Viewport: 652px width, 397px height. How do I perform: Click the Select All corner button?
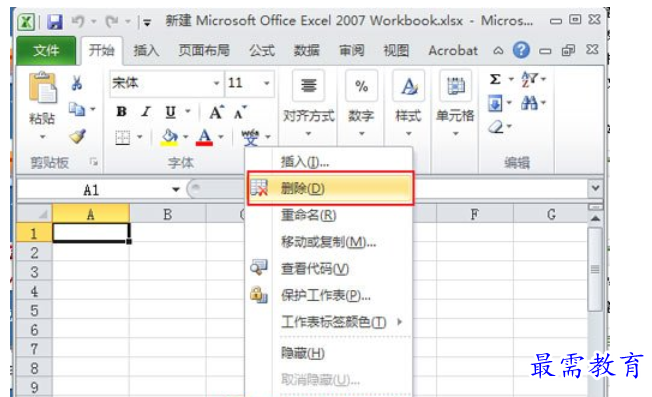coord(34,214)
